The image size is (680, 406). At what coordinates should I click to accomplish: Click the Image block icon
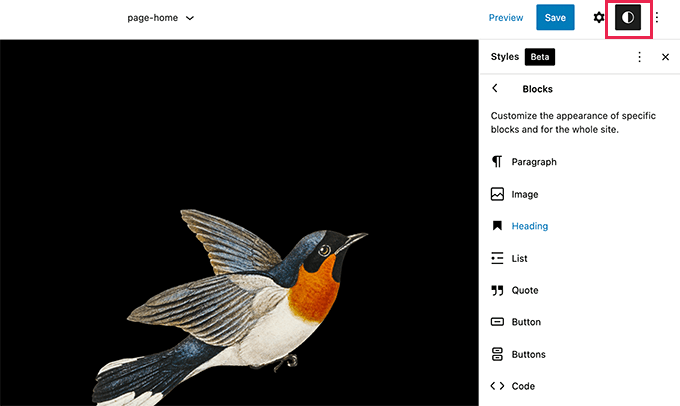497,194
